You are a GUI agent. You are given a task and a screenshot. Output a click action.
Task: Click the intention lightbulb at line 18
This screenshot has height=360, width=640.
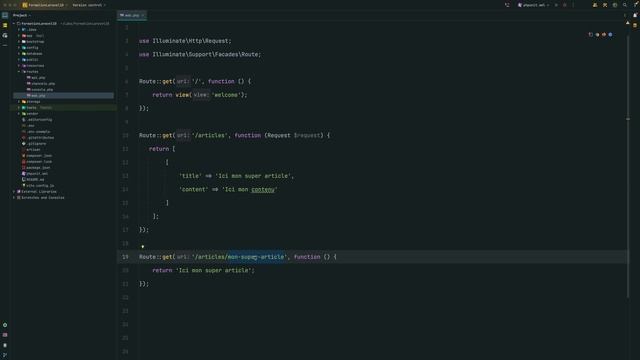tap(142, 247)
